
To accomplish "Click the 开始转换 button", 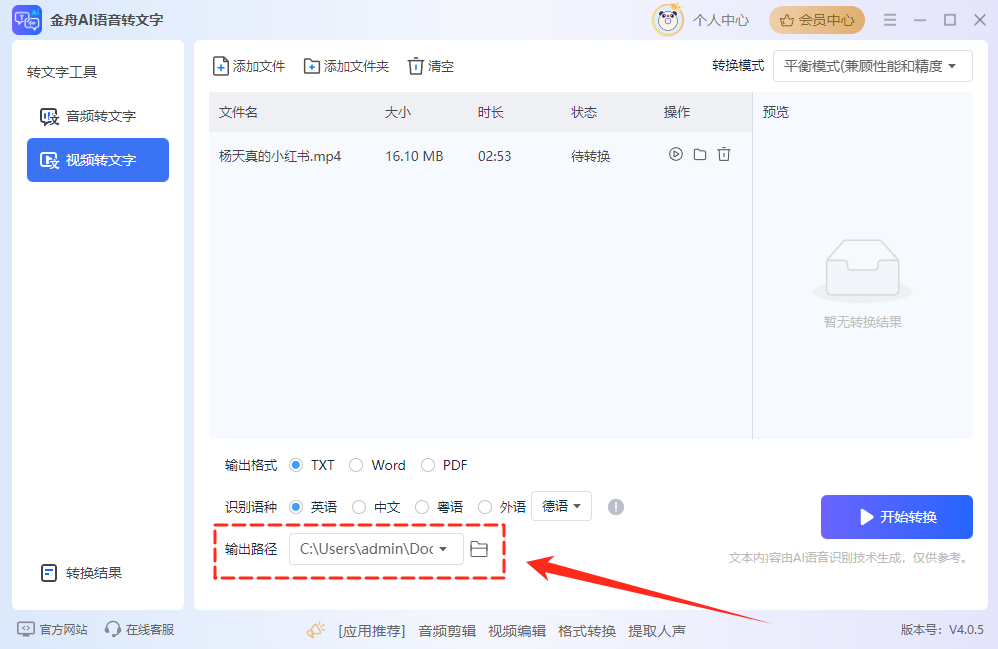I will coord(896,517).
